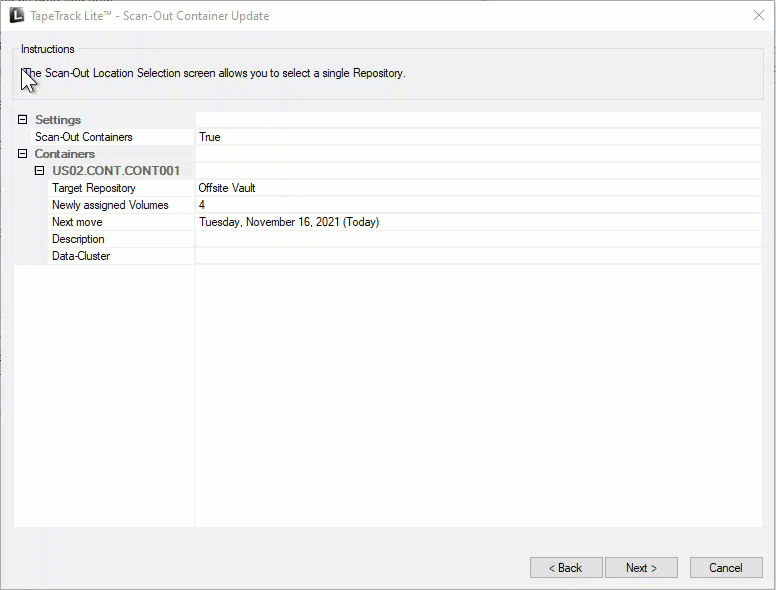Go Back to previous step
The height and width of the screenshot is (590, 776).
tap(566, 568)
